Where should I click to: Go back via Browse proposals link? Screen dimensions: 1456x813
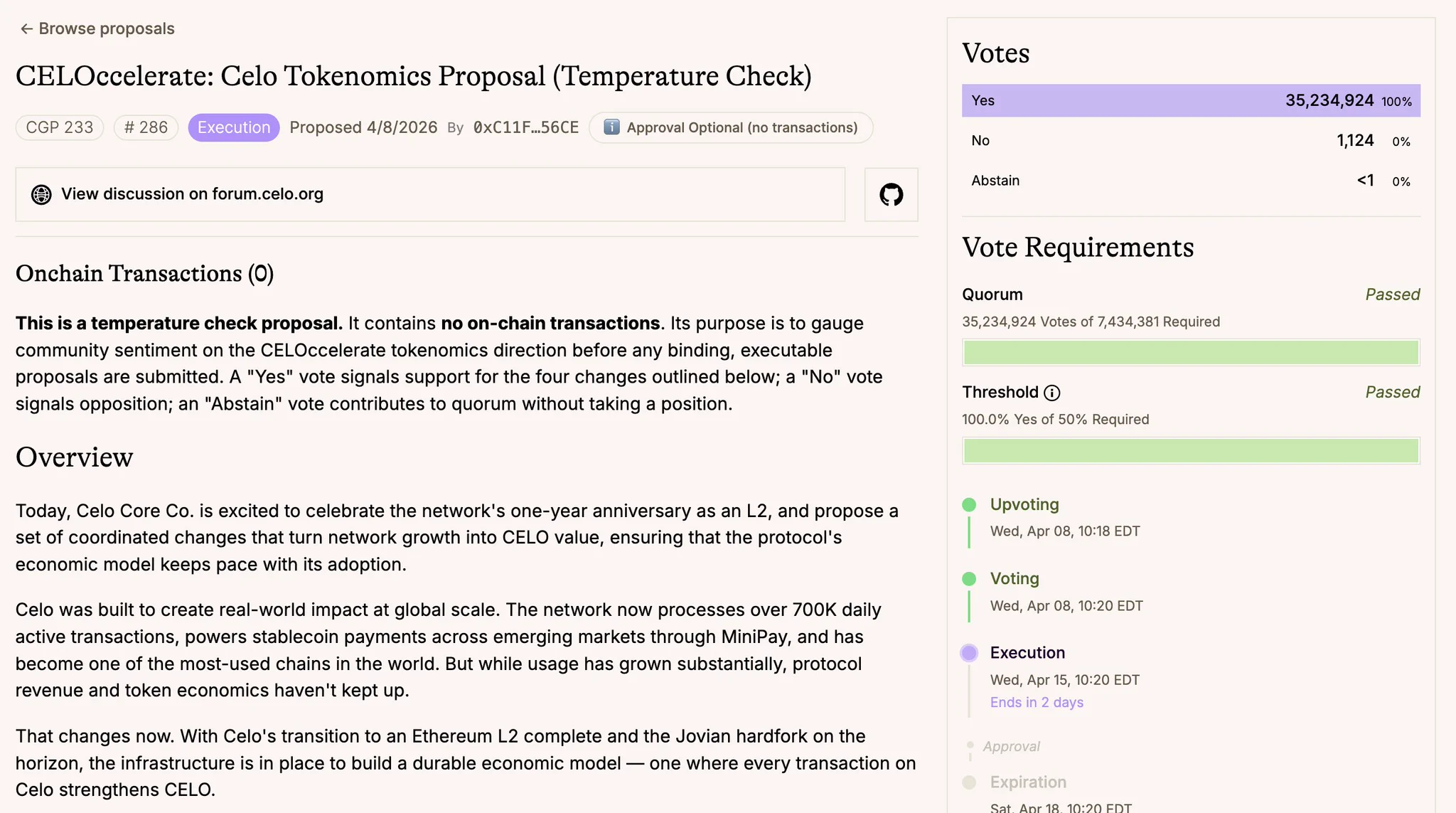tap(97, 28)
